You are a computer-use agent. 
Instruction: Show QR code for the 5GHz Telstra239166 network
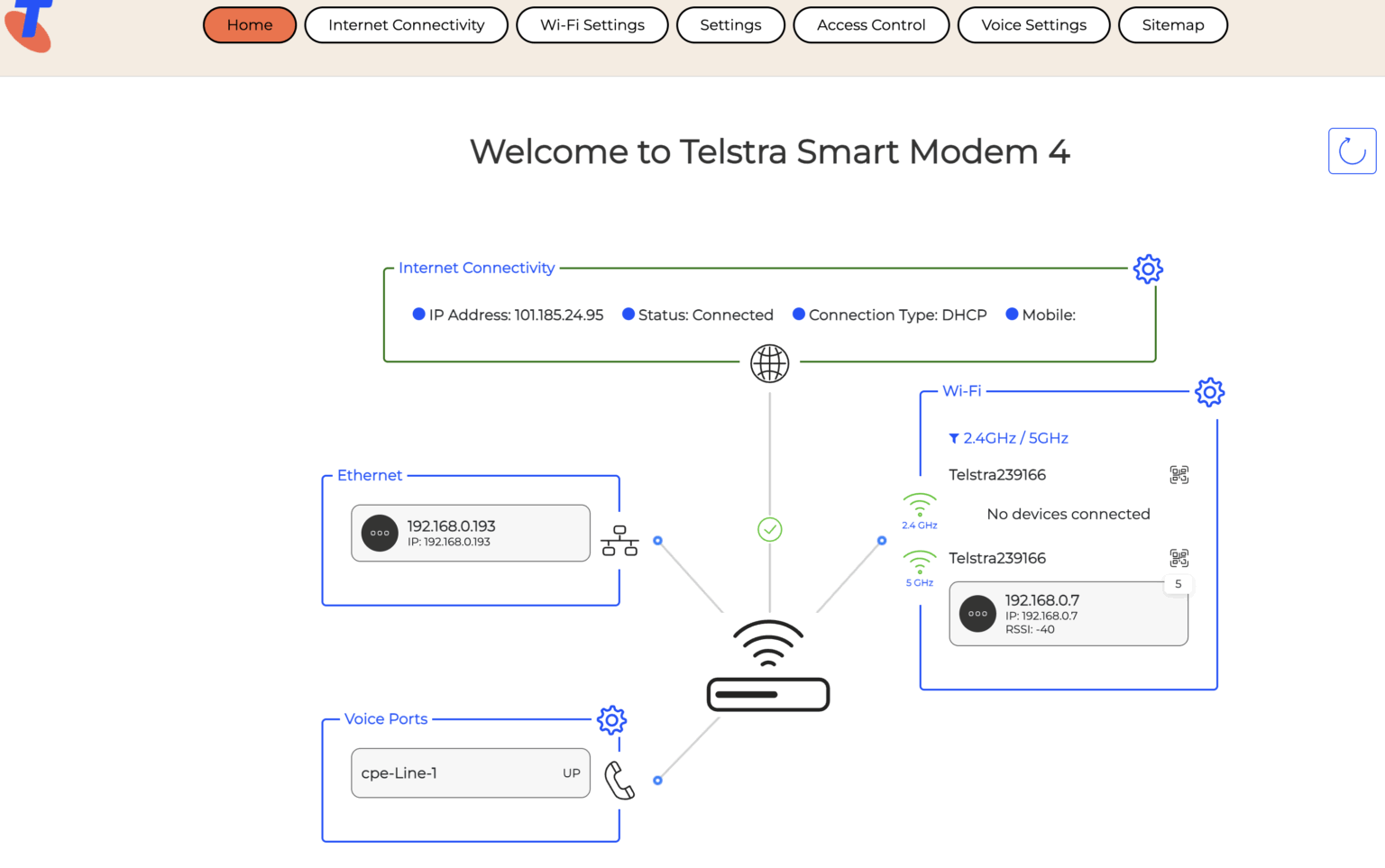[x=1179, y=558]
